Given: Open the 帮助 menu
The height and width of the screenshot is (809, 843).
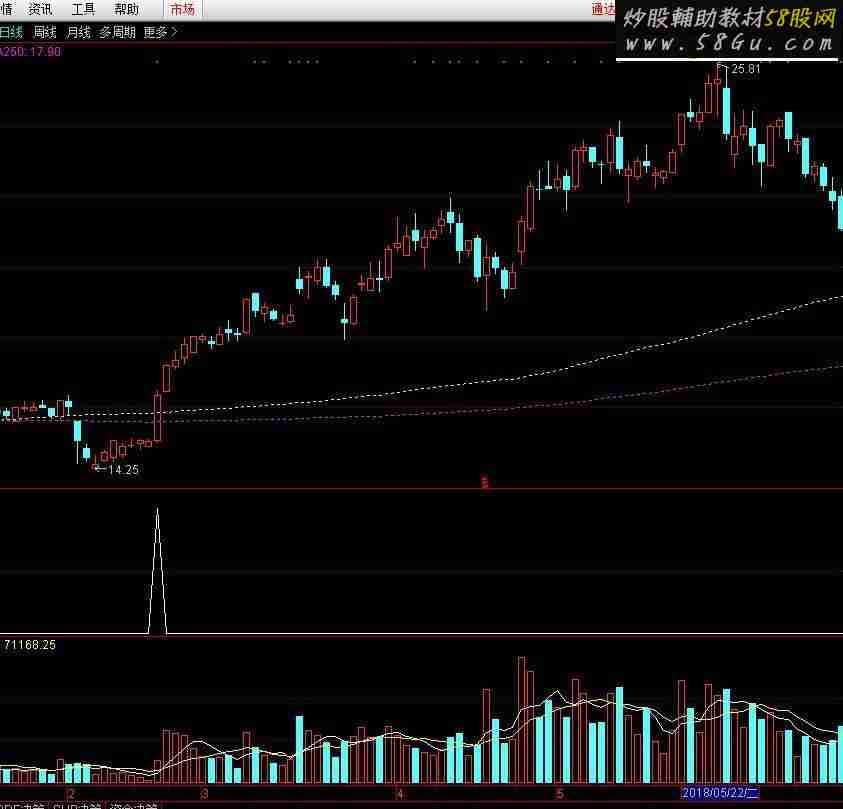Looking at the screenshot, I should [126, 9].
